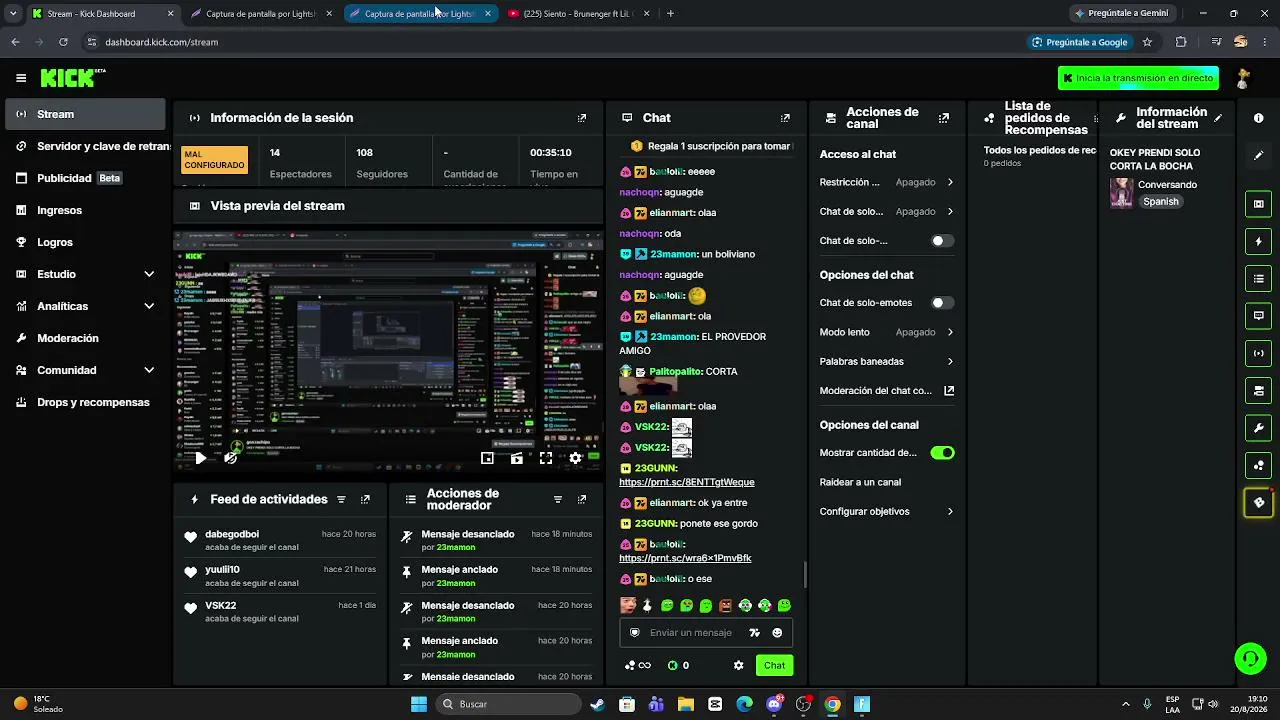
Task: Open the prnt.sc/8ENTTgtWeque link in chat
Action: pyautogui.click(x=687, y=482)
